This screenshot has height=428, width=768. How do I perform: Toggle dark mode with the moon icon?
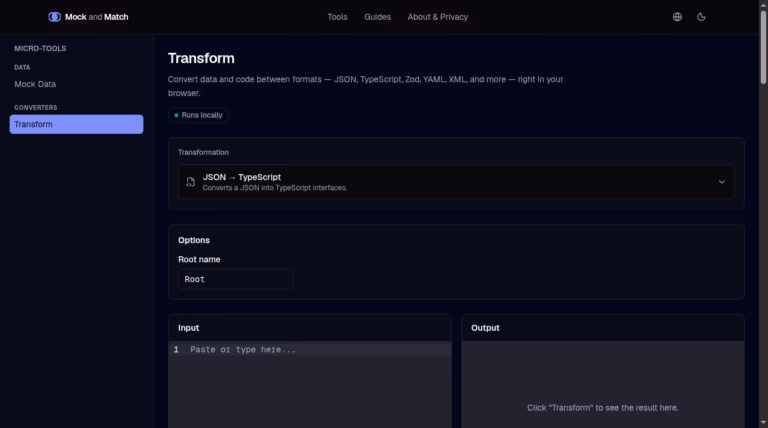click(x=701, y=17)
